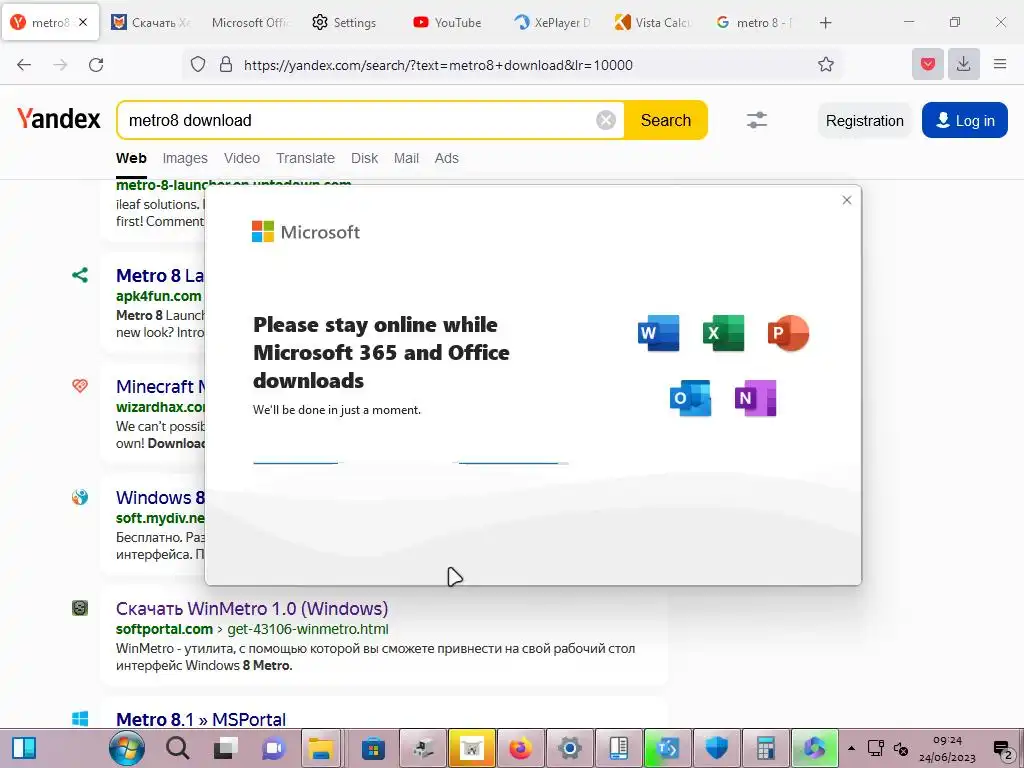This screenshot has height=768, width=1024.
Task: Click the Microsoft logo in dialog
Action: click(x=306, y=232)
